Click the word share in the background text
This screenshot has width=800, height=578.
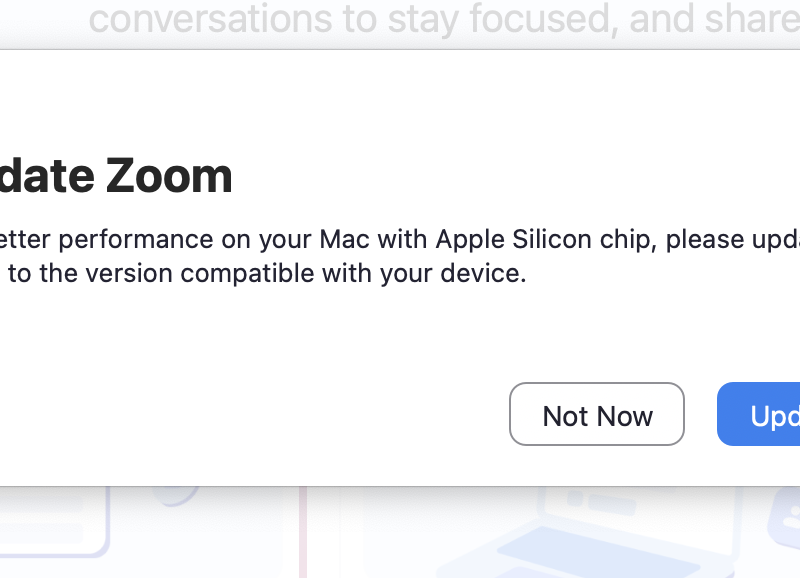click(x=758, y=20)
